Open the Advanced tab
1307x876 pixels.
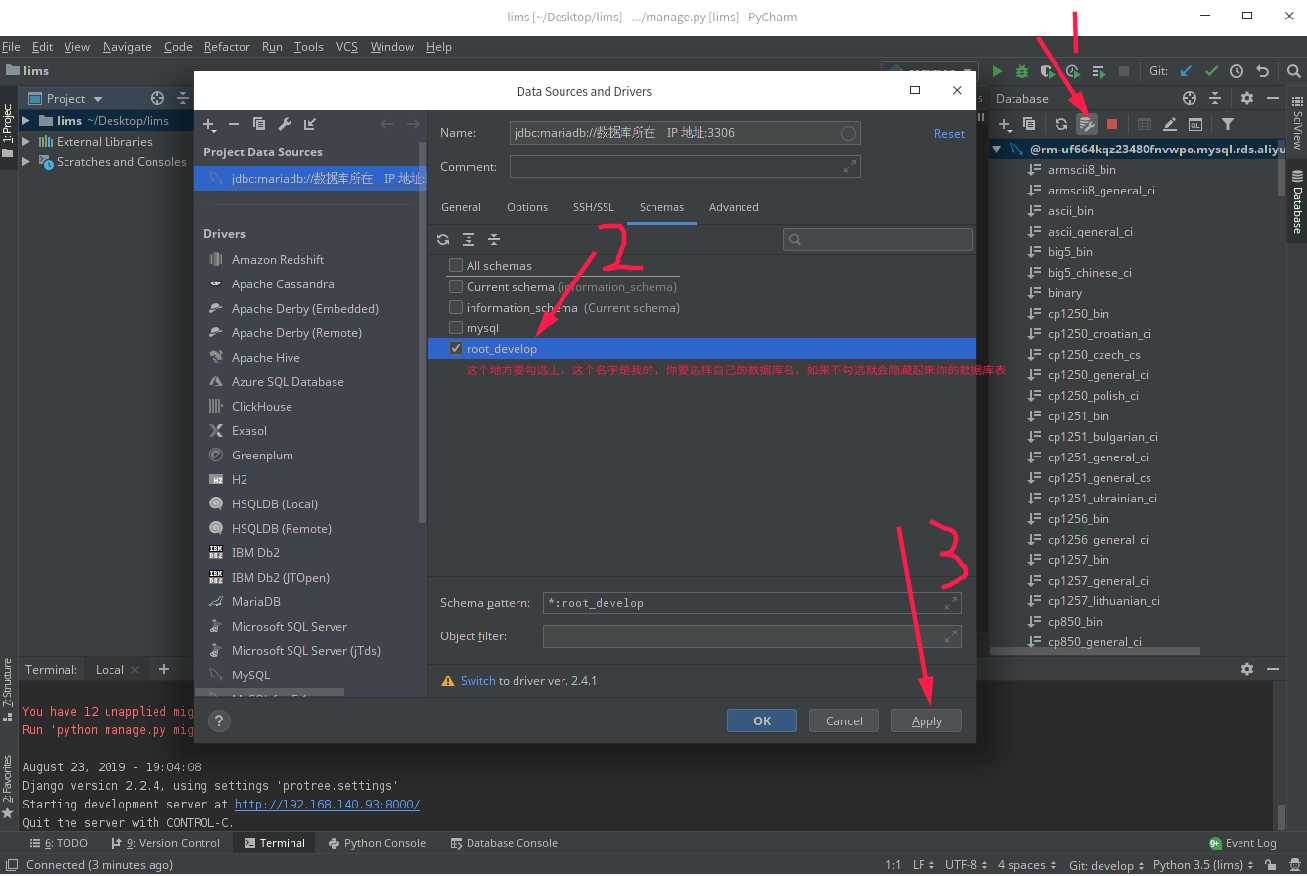734,207
